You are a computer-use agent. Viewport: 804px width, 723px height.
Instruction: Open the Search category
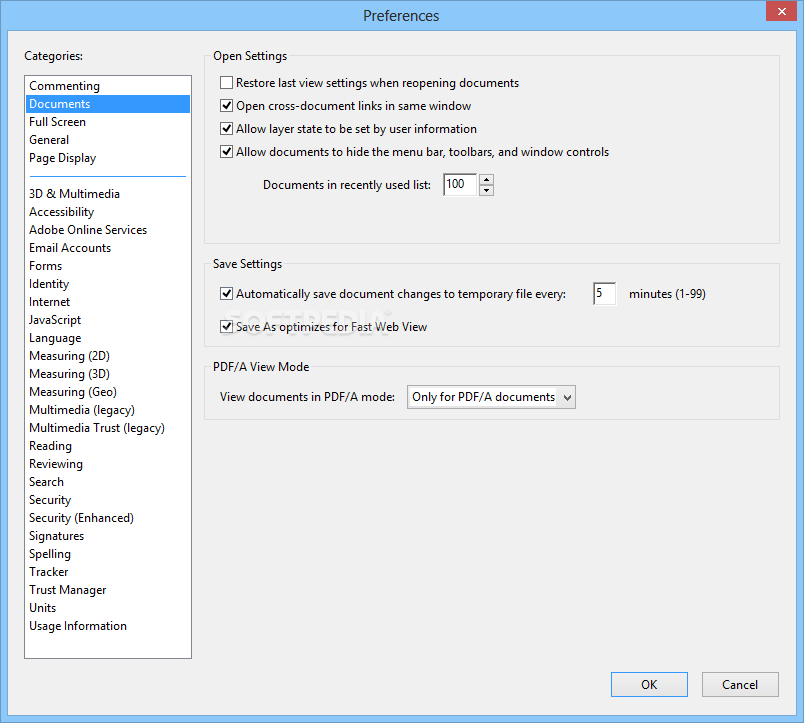[108, 481]
